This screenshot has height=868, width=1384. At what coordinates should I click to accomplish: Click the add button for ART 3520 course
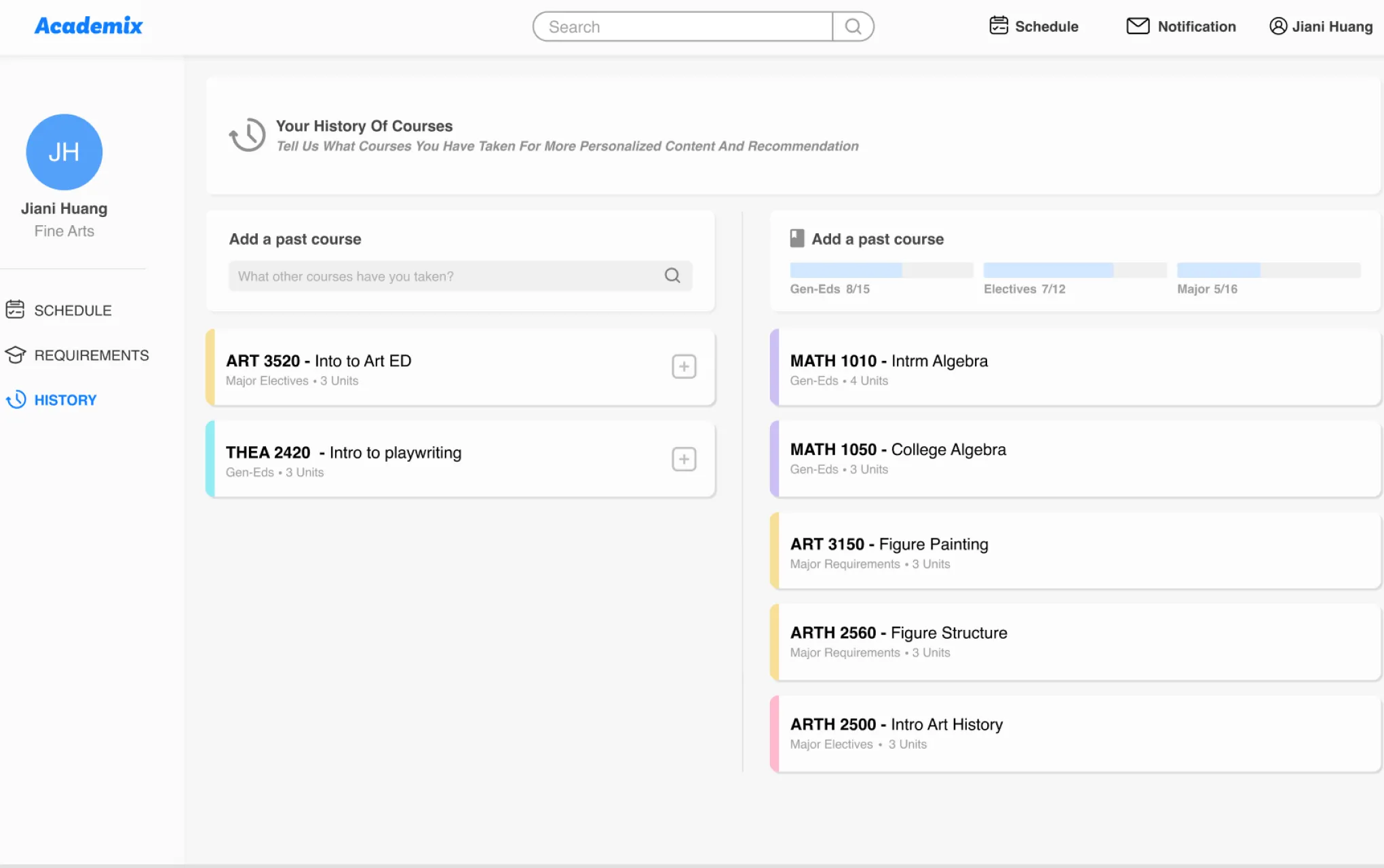click(684, 366)
